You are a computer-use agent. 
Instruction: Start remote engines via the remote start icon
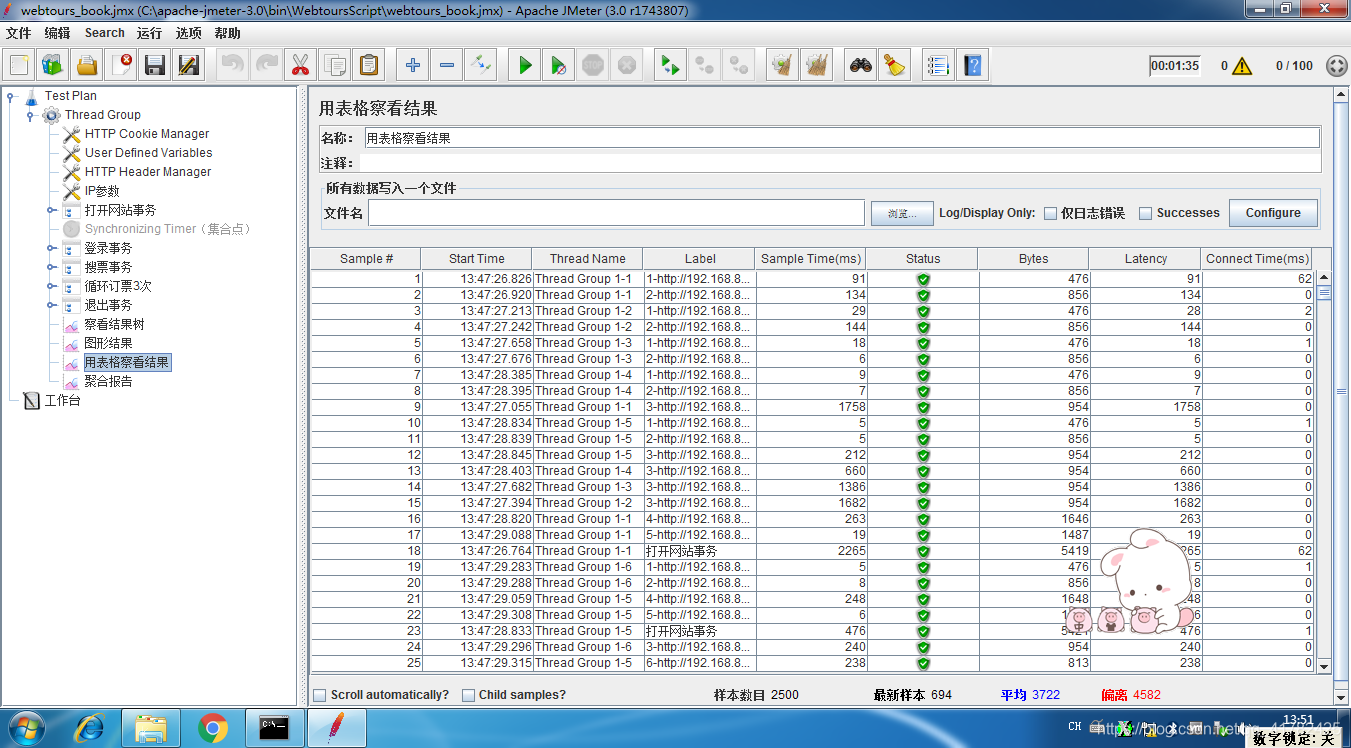click(670, 66)
